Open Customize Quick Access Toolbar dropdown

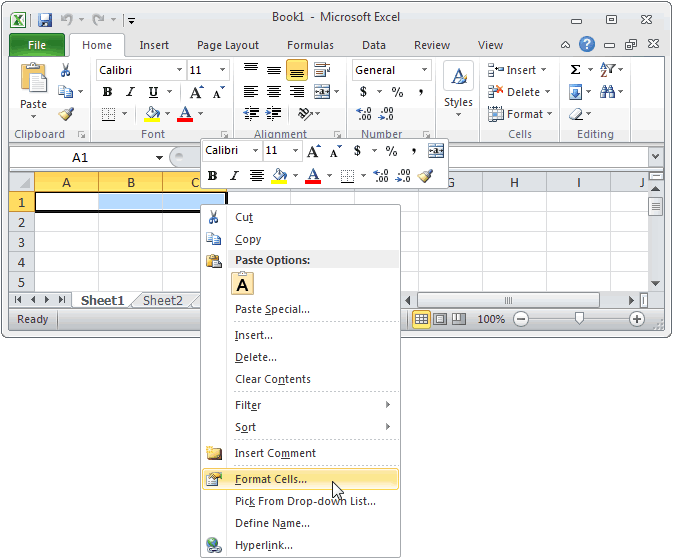[132, 20]
